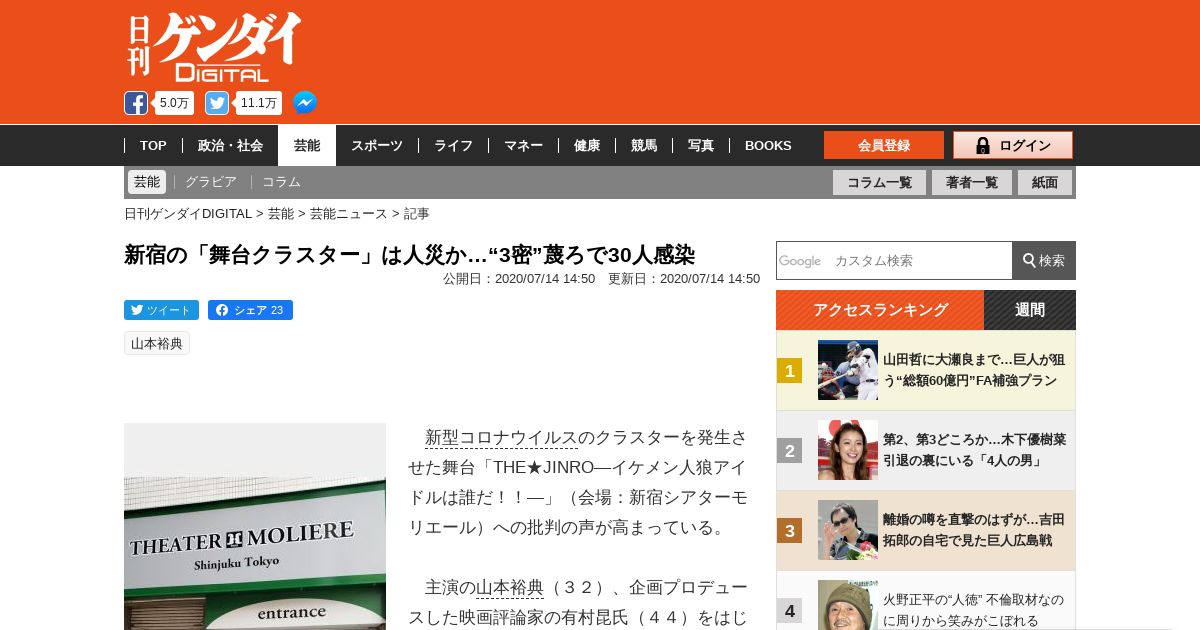Click the 会員登録 button
Image resolution: width=1200 pixels, height=630 pixels.
(884, 145)
